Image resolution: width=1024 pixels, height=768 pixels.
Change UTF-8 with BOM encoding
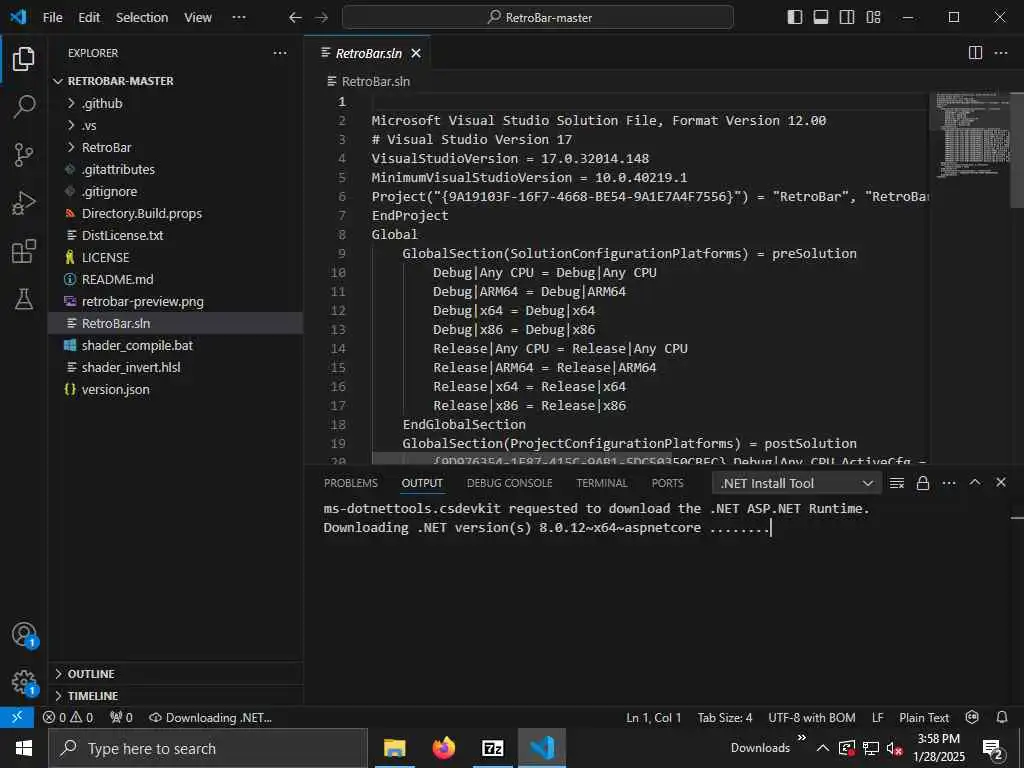click(812, 718)
